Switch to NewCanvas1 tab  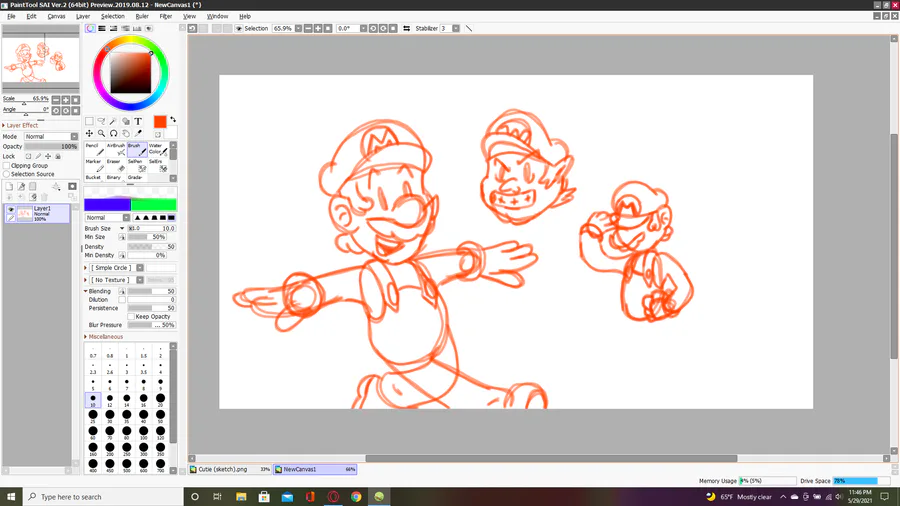pyautogui.click(x=315, y=469)
